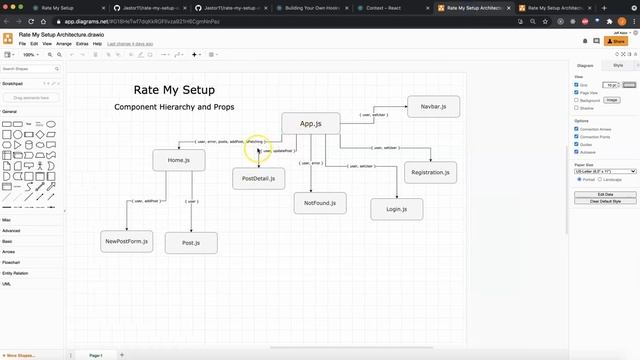This screenshot has height=360, width=640.
Task: Click the delete trash icon in toolbar
Action: point(95,55)
